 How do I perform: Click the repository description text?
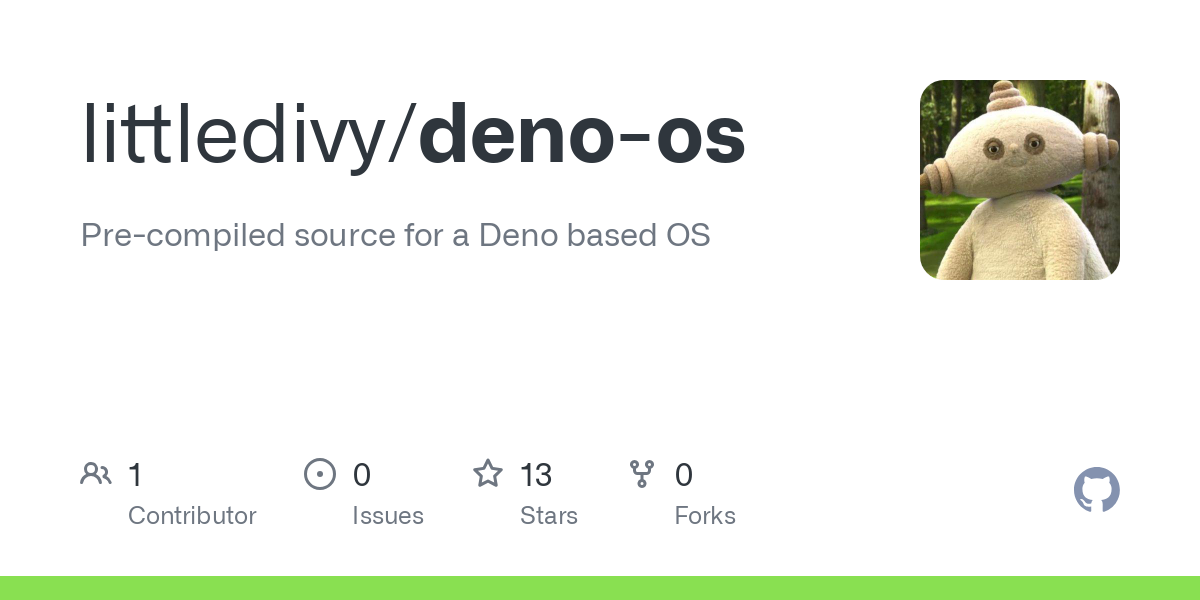(395, 235)
